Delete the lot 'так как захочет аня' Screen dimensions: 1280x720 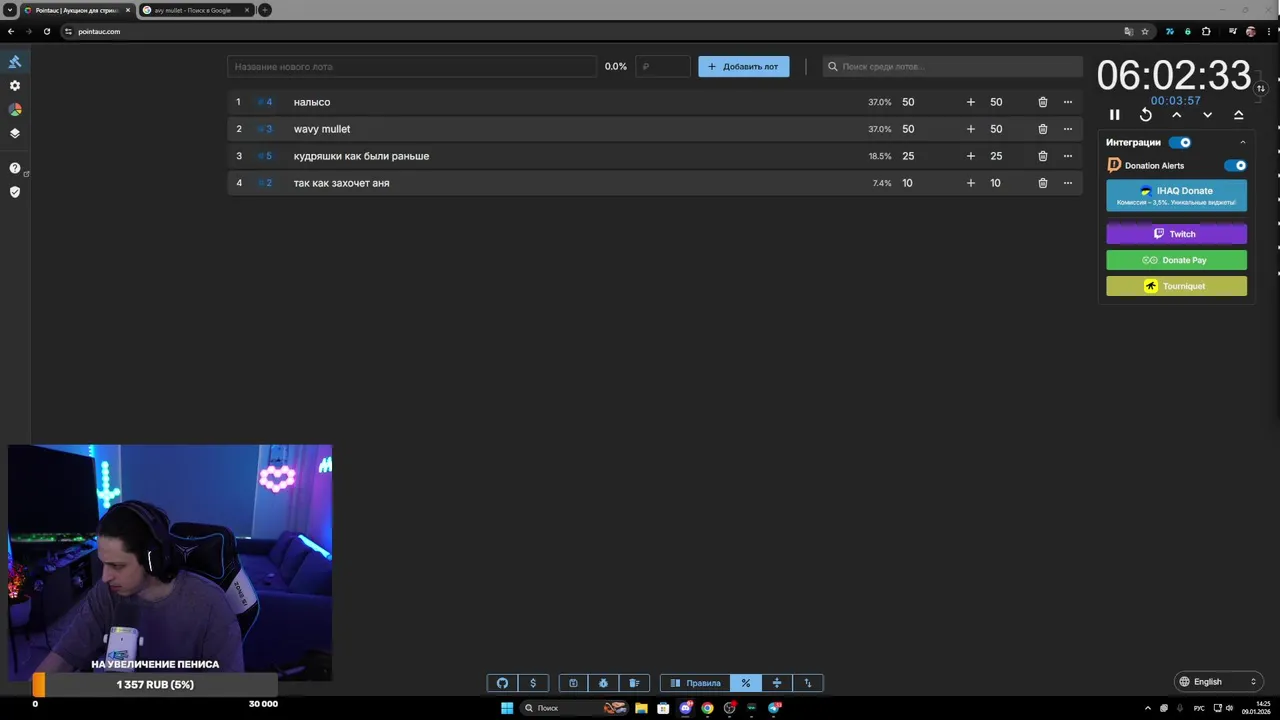1043,183
